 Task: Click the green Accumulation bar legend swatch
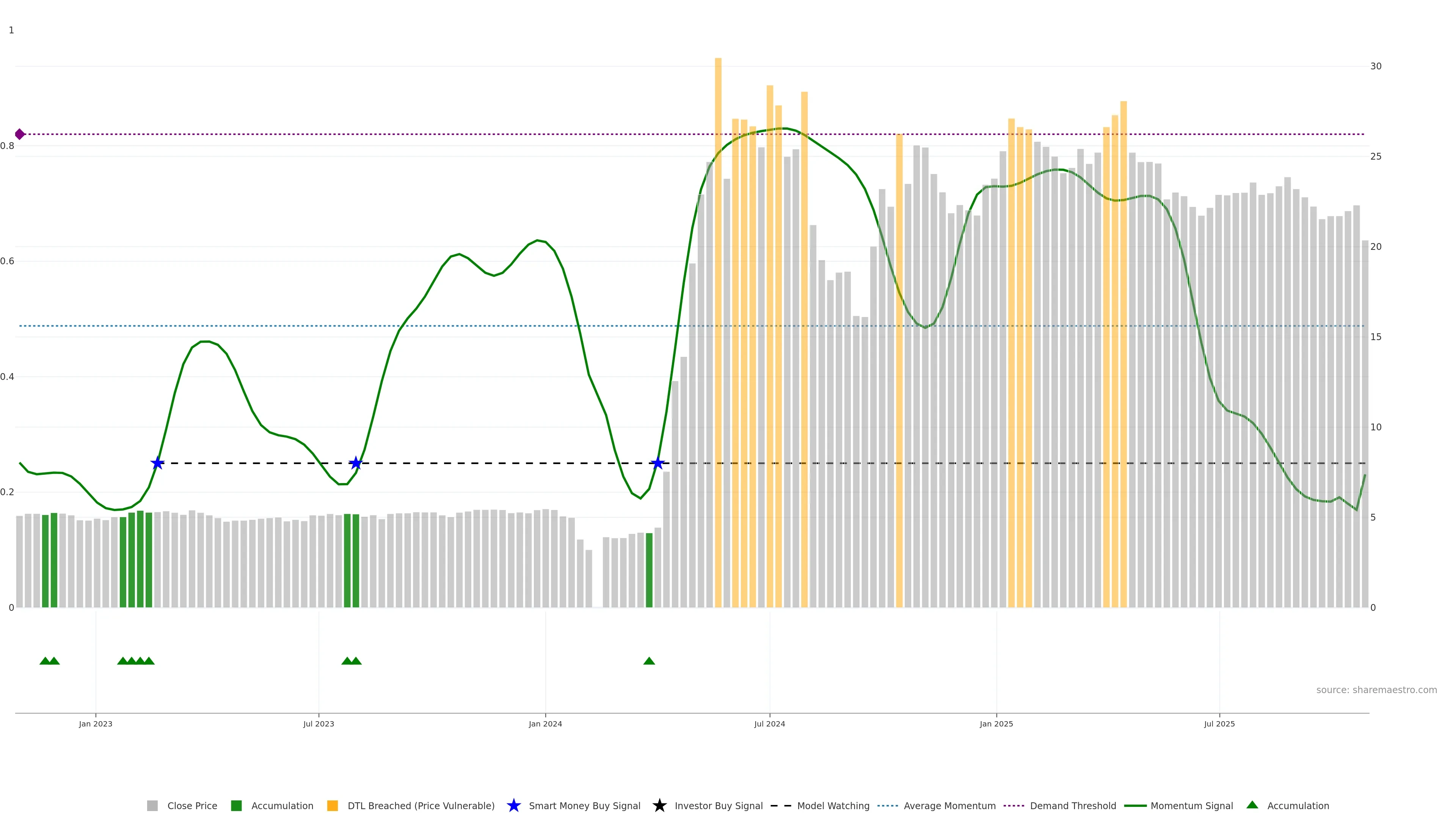pyautogui.click(x=236, y=805)
